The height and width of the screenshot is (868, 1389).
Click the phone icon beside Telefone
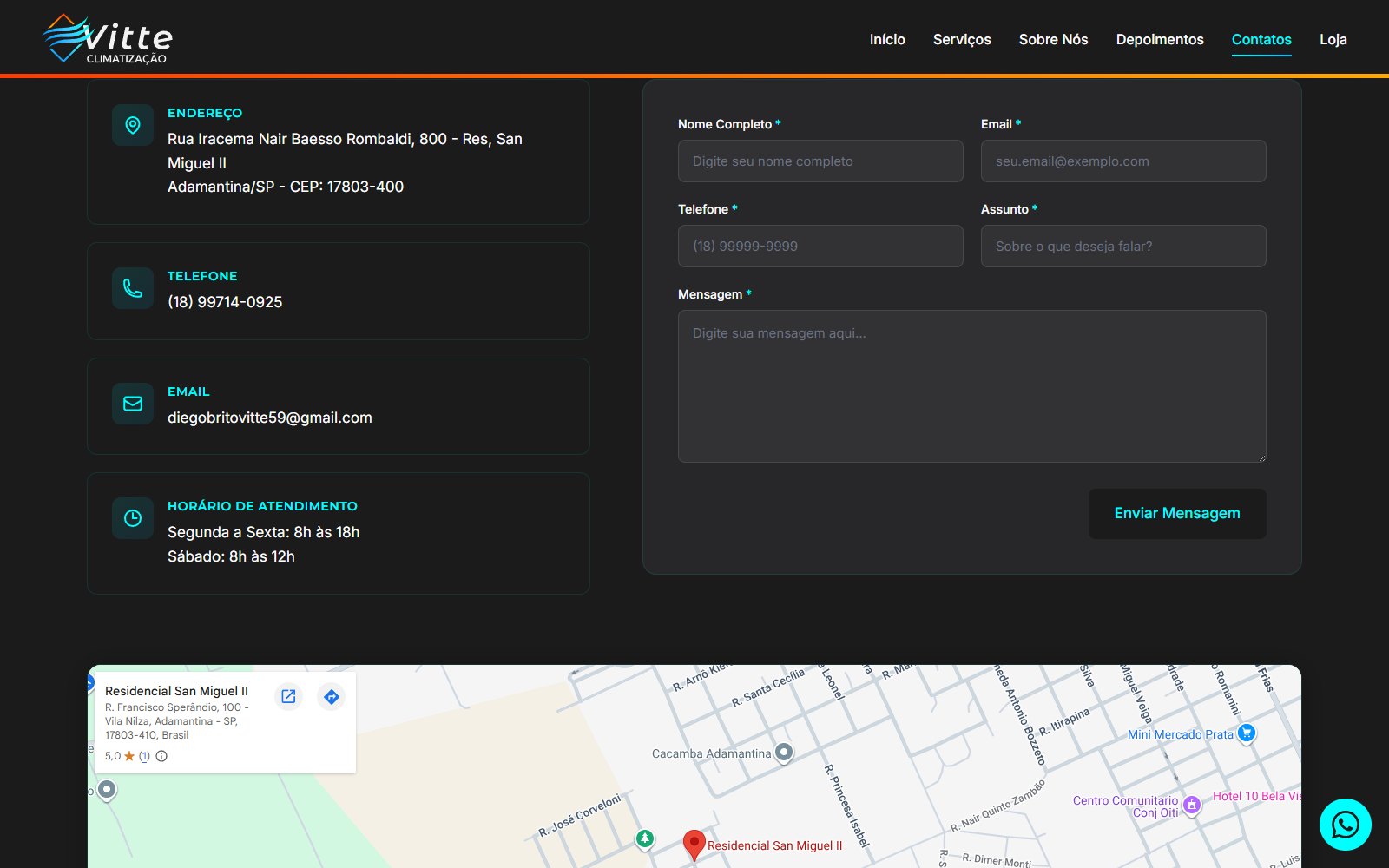click(133, 288)
